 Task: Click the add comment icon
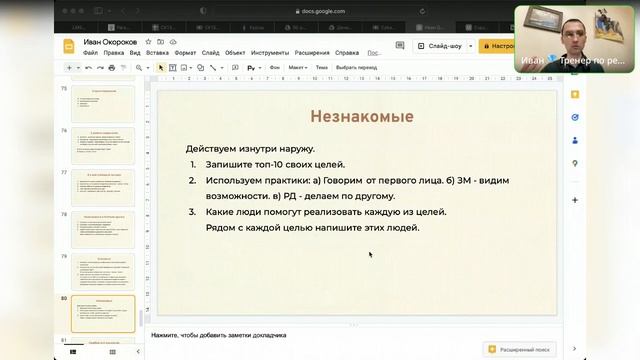point(235,68)
